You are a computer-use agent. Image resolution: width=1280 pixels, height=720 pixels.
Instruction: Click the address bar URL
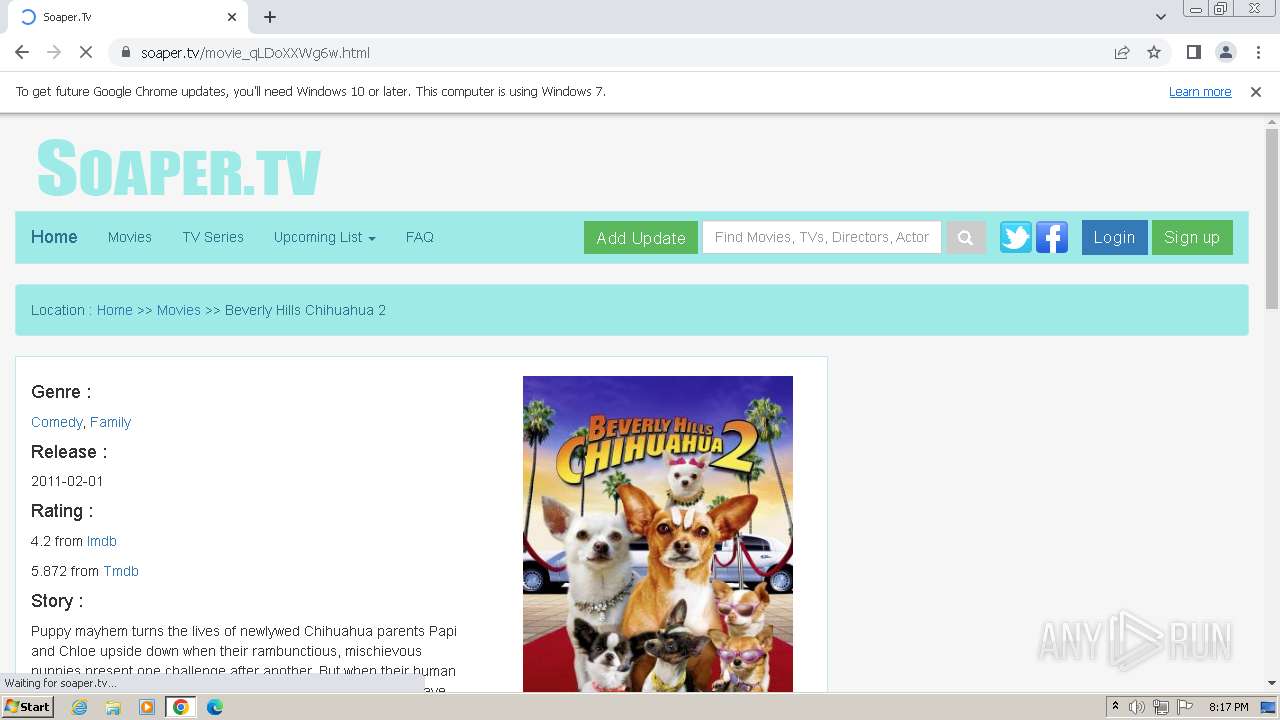tap(255, 53)
